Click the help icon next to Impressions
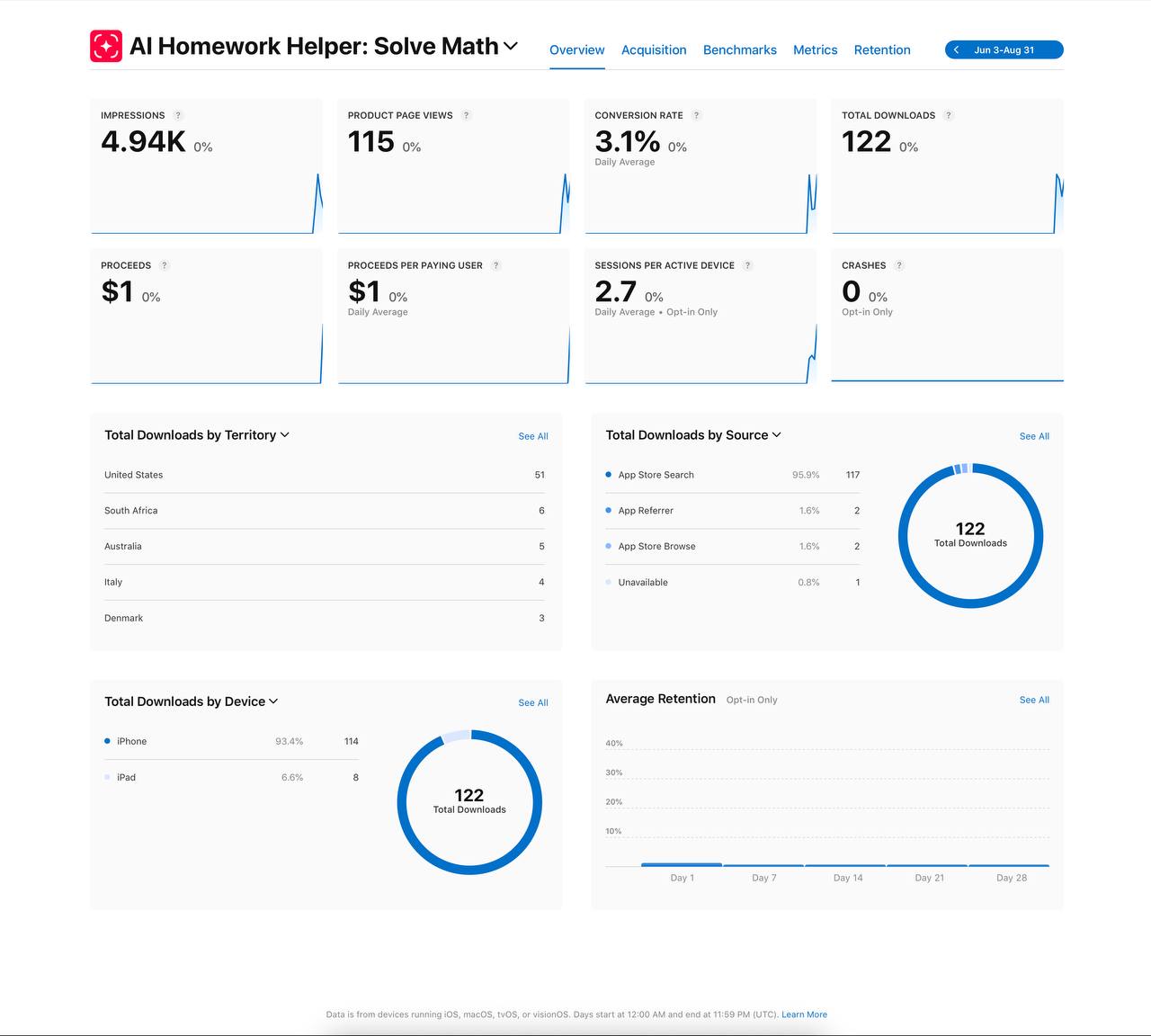Screen dimensions: 1151x1036 (x=178, y=115)
